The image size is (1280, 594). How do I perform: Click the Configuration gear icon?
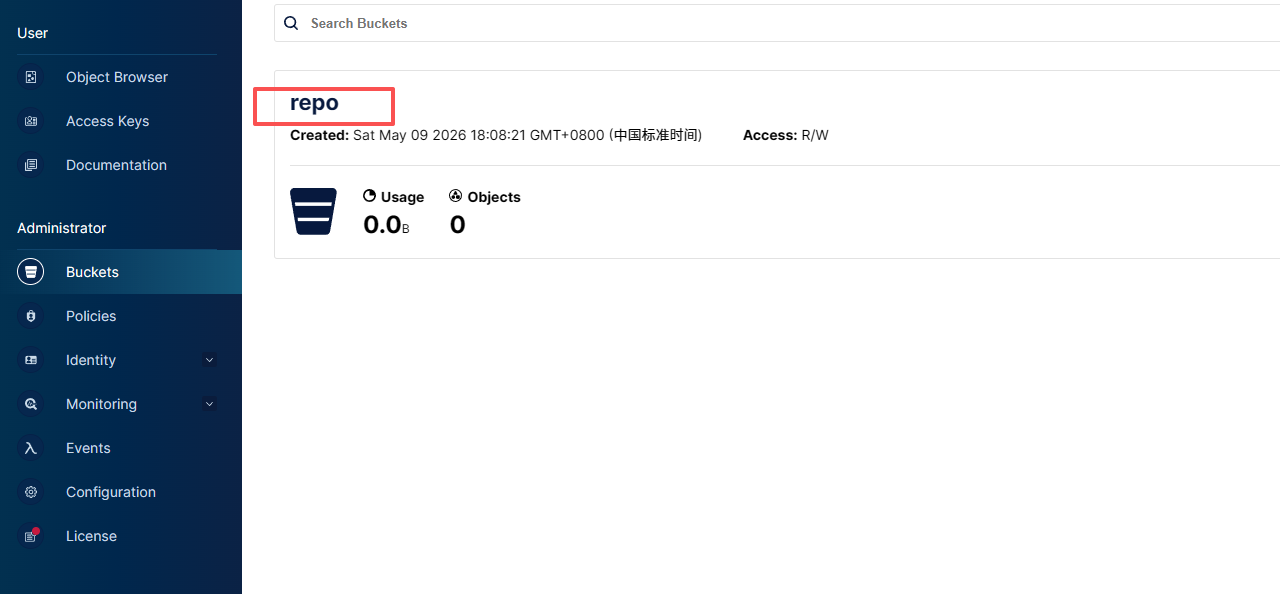(x=31, y=492)
